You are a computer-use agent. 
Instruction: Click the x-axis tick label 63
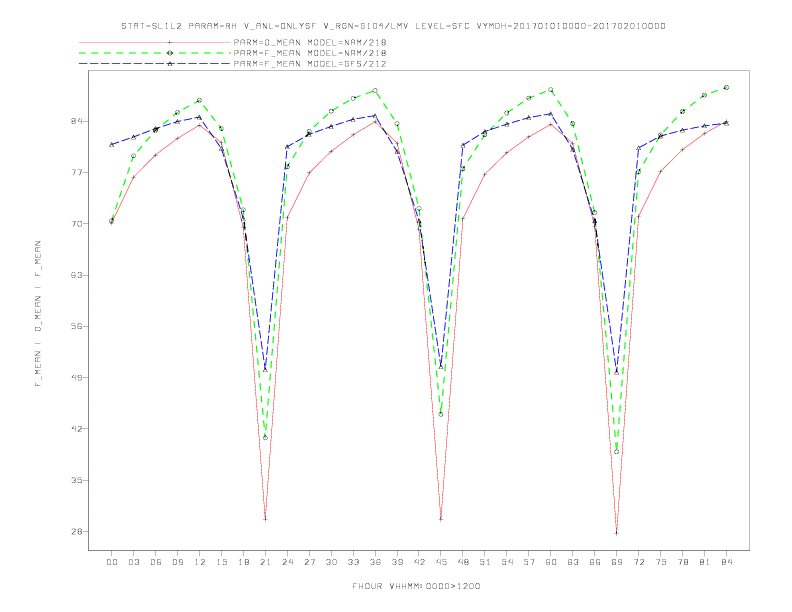coord(573,562)
